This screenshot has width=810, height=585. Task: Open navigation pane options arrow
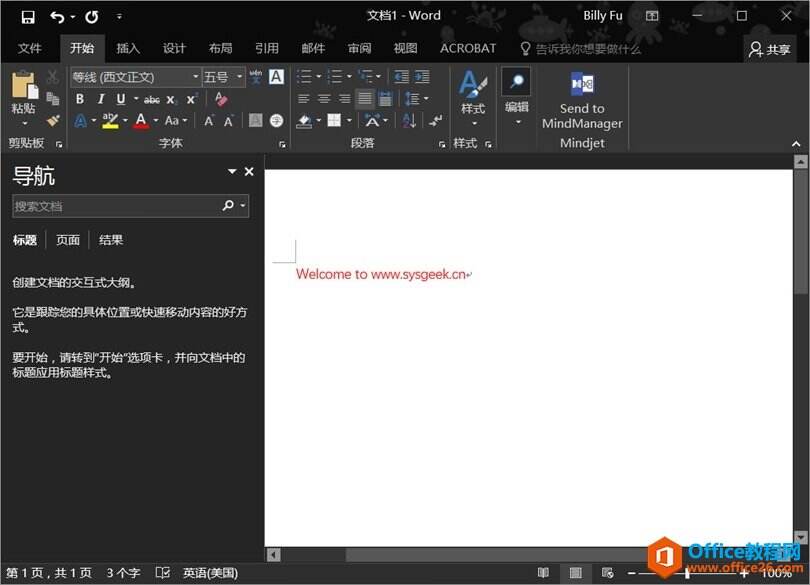point(232,172)
